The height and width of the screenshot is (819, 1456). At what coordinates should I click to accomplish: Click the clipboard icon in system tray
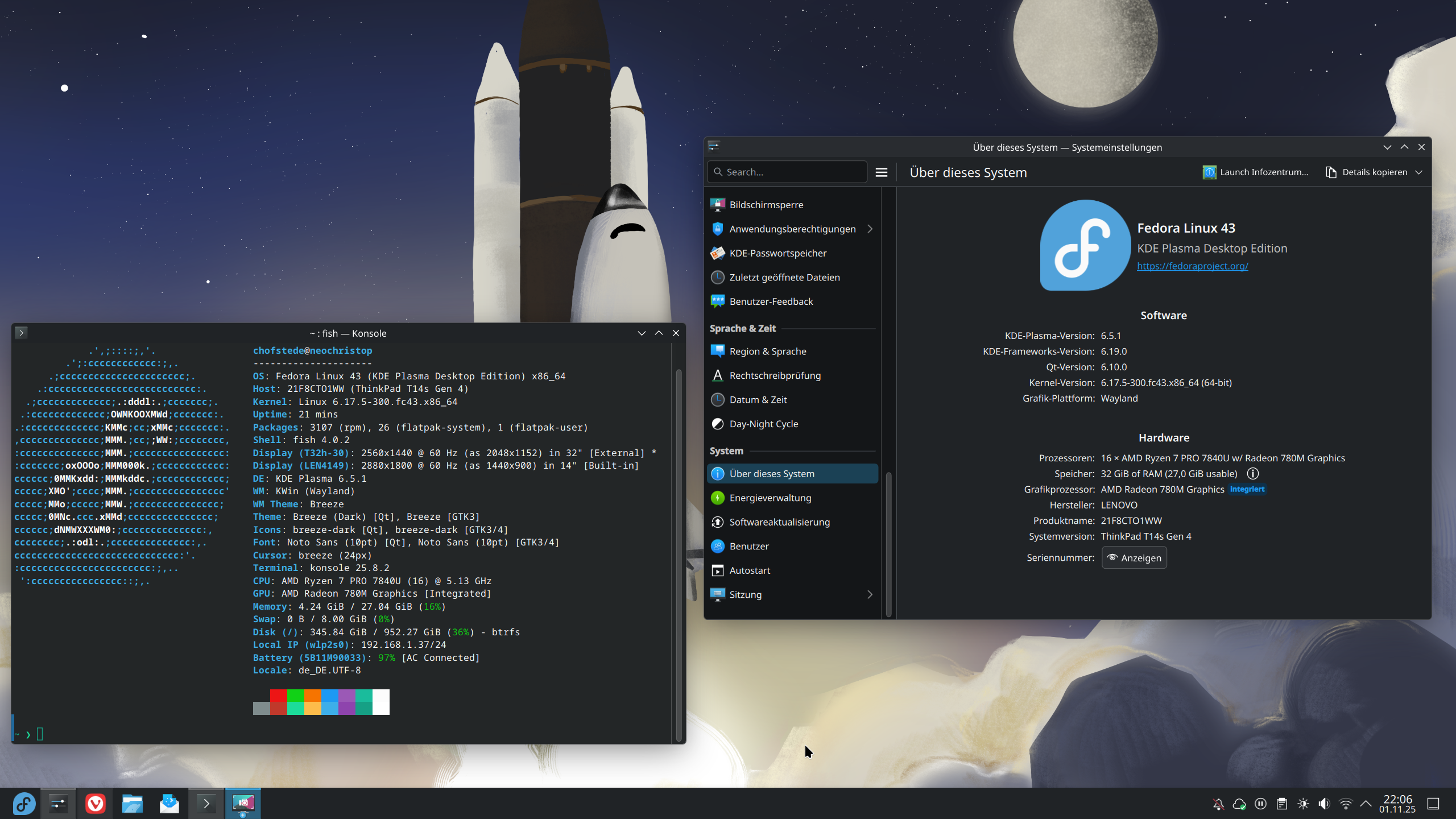1282,804
